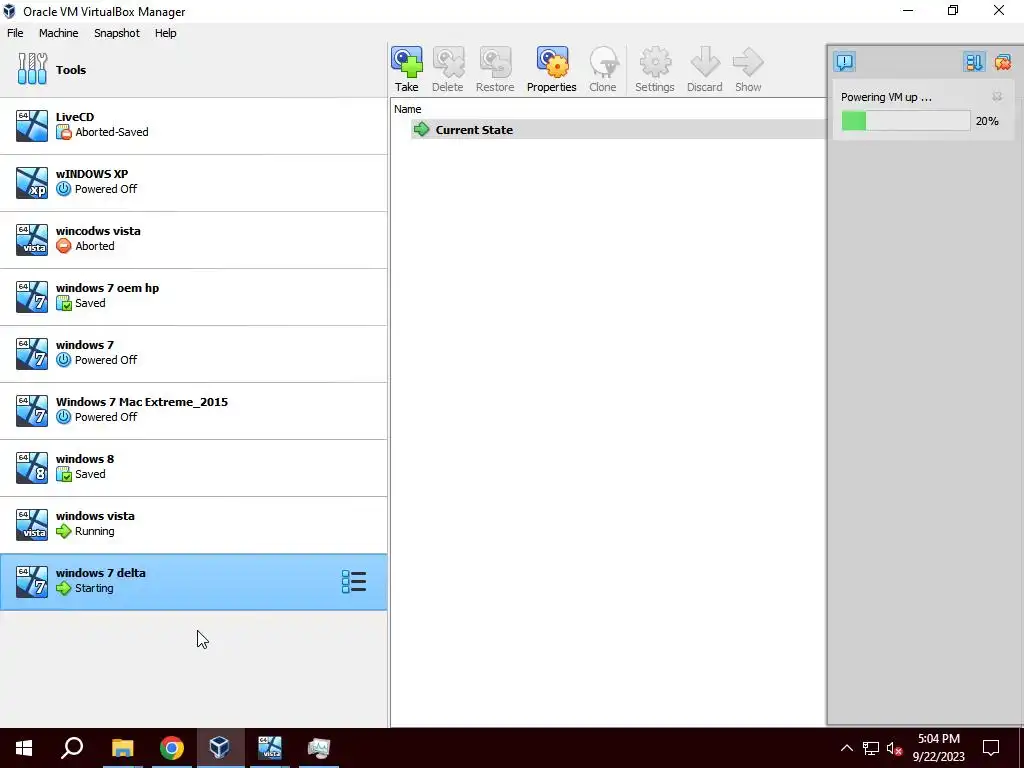Select the Current State snapshot row

[x=618, y=129]
